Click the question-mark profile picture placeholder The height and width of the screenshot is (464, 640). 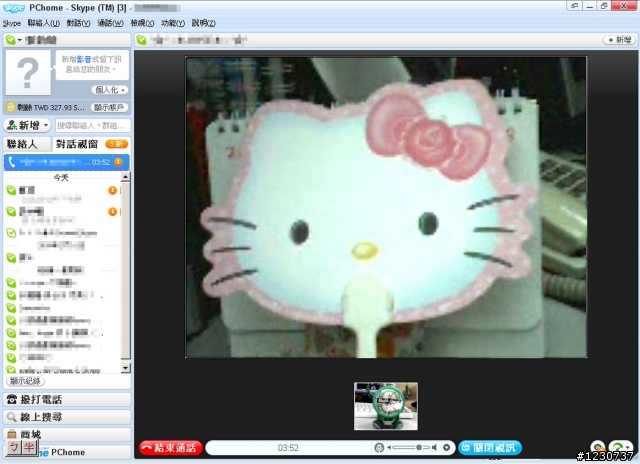(x=28, y=73)
